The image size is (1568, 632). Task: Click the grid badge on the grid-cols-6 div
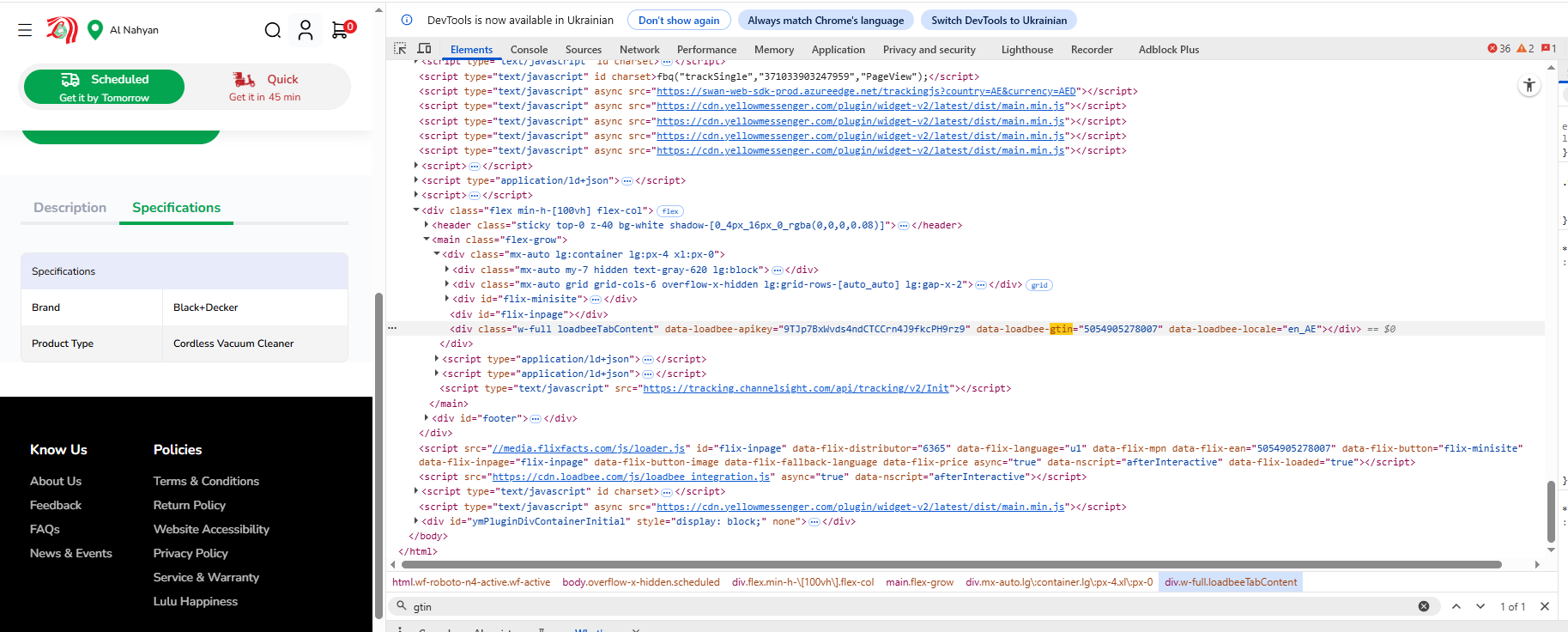coord(1039,285)
